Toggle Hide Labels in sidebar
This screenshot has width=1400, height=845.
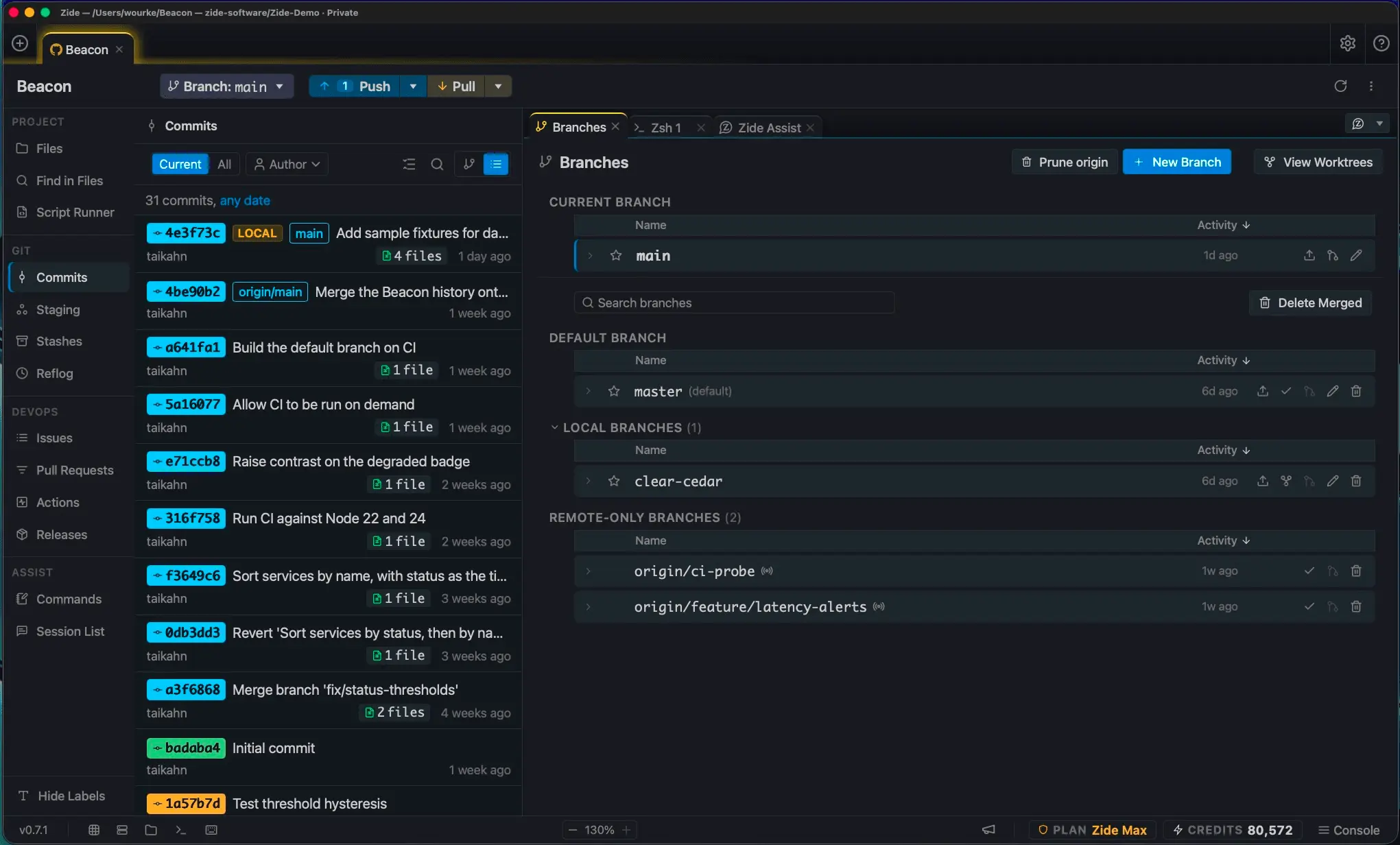[x=62, y=796]
